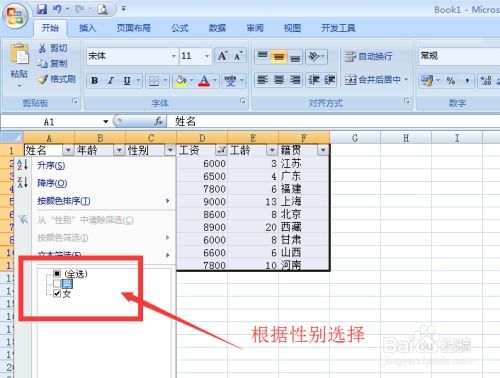Expand the Name Box dropdown arrow
The width and height of the screenshot is (500, 378).
point(106,122)
